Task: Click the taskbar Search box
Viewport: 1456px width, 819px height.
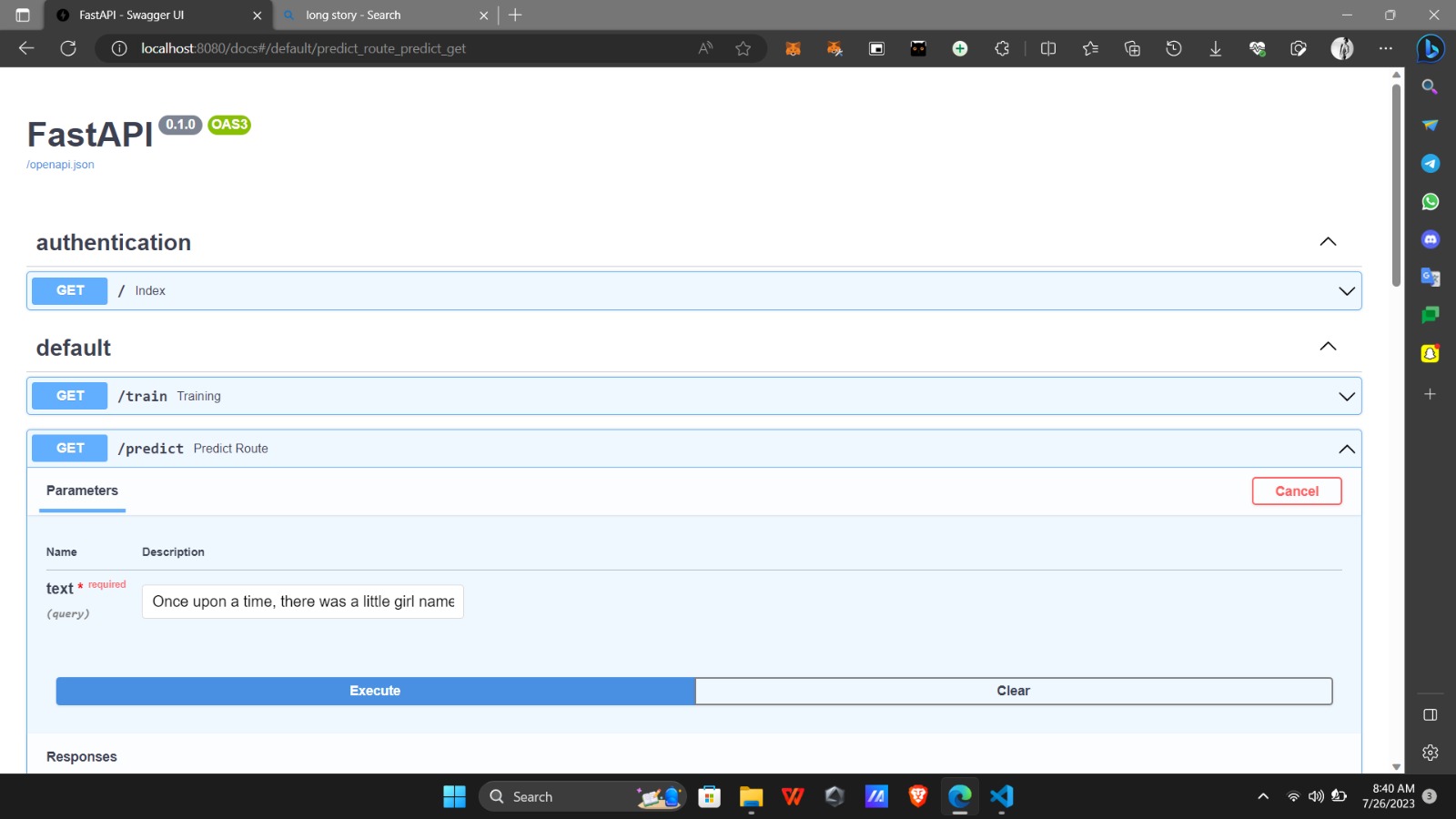Action: pos(582,796)
